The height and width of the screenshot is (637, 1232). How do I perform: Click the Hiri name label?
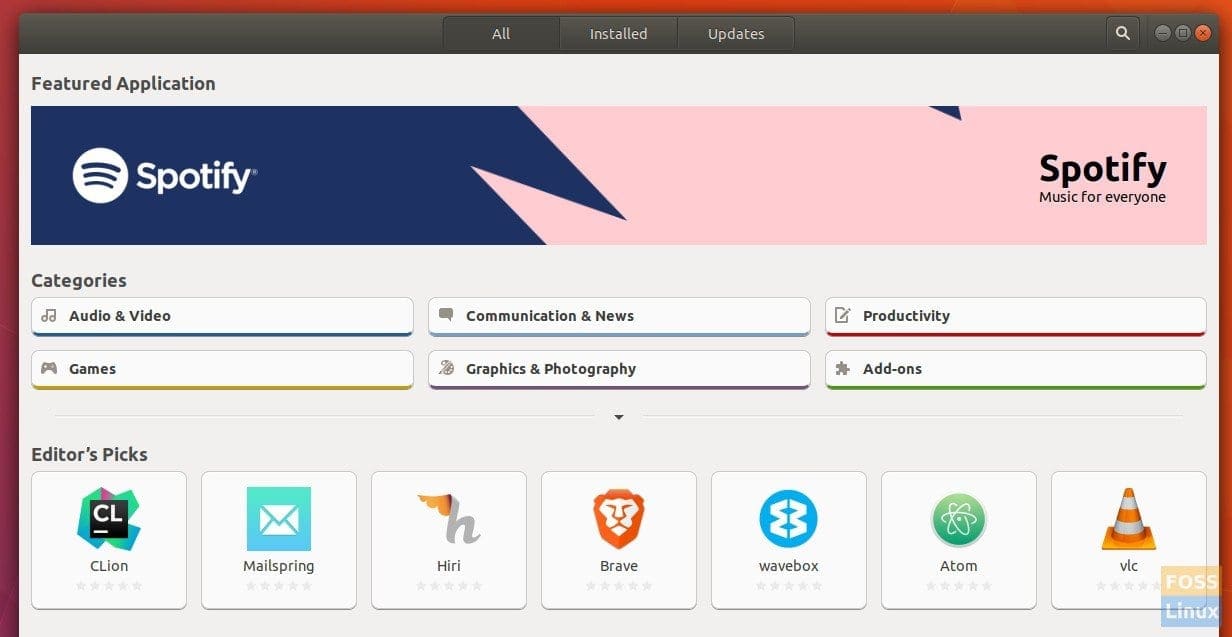coord(449,566)
